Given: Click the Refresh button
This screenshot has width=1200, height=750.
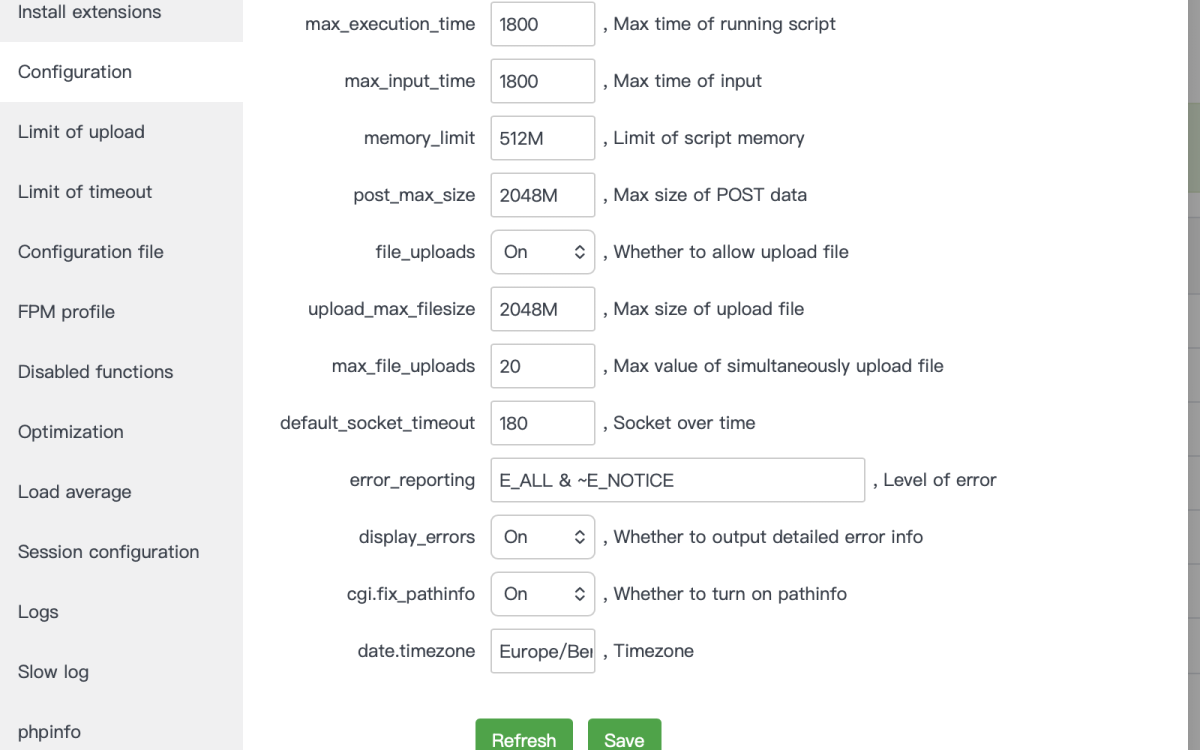Looking at the screenshot, I should 524,738.
